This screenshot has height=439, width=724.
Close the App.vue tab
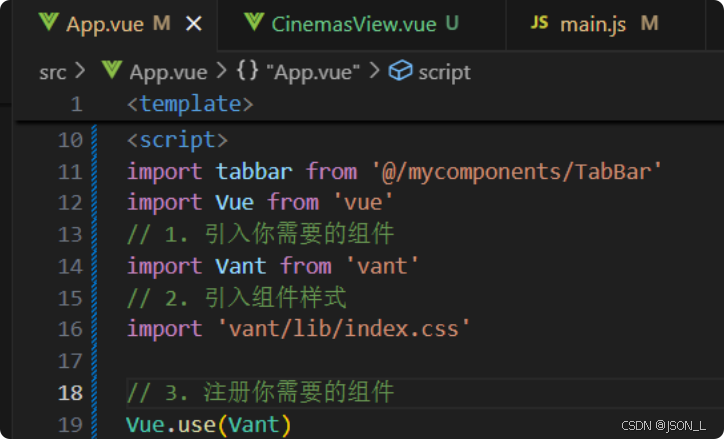194,24
